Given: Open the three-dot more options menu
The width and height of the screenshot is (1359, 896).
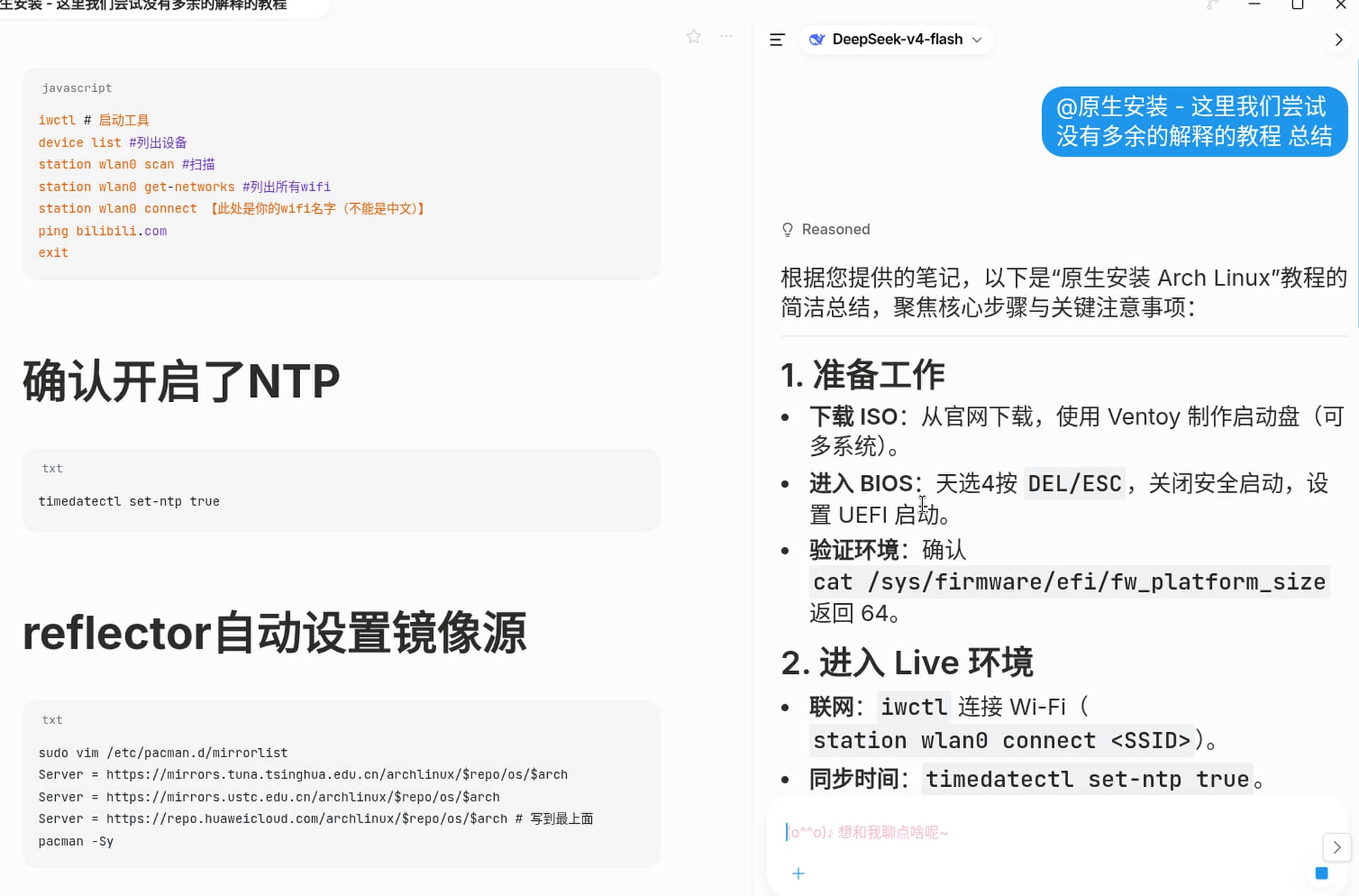Looking at the screenshot, I should [726, 36].
